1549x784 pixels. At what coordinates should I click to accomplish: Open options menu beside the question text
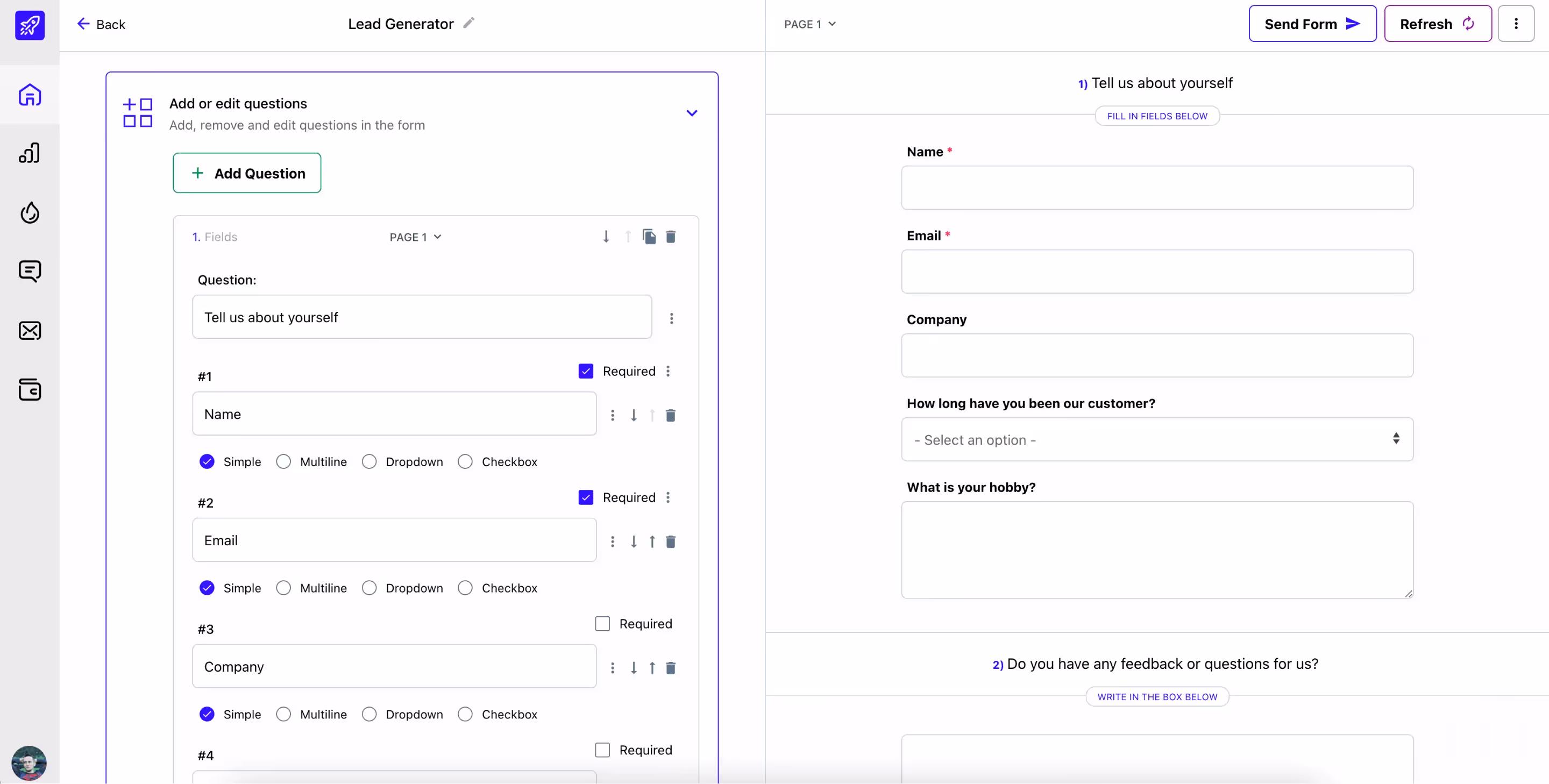click(672, 318)
